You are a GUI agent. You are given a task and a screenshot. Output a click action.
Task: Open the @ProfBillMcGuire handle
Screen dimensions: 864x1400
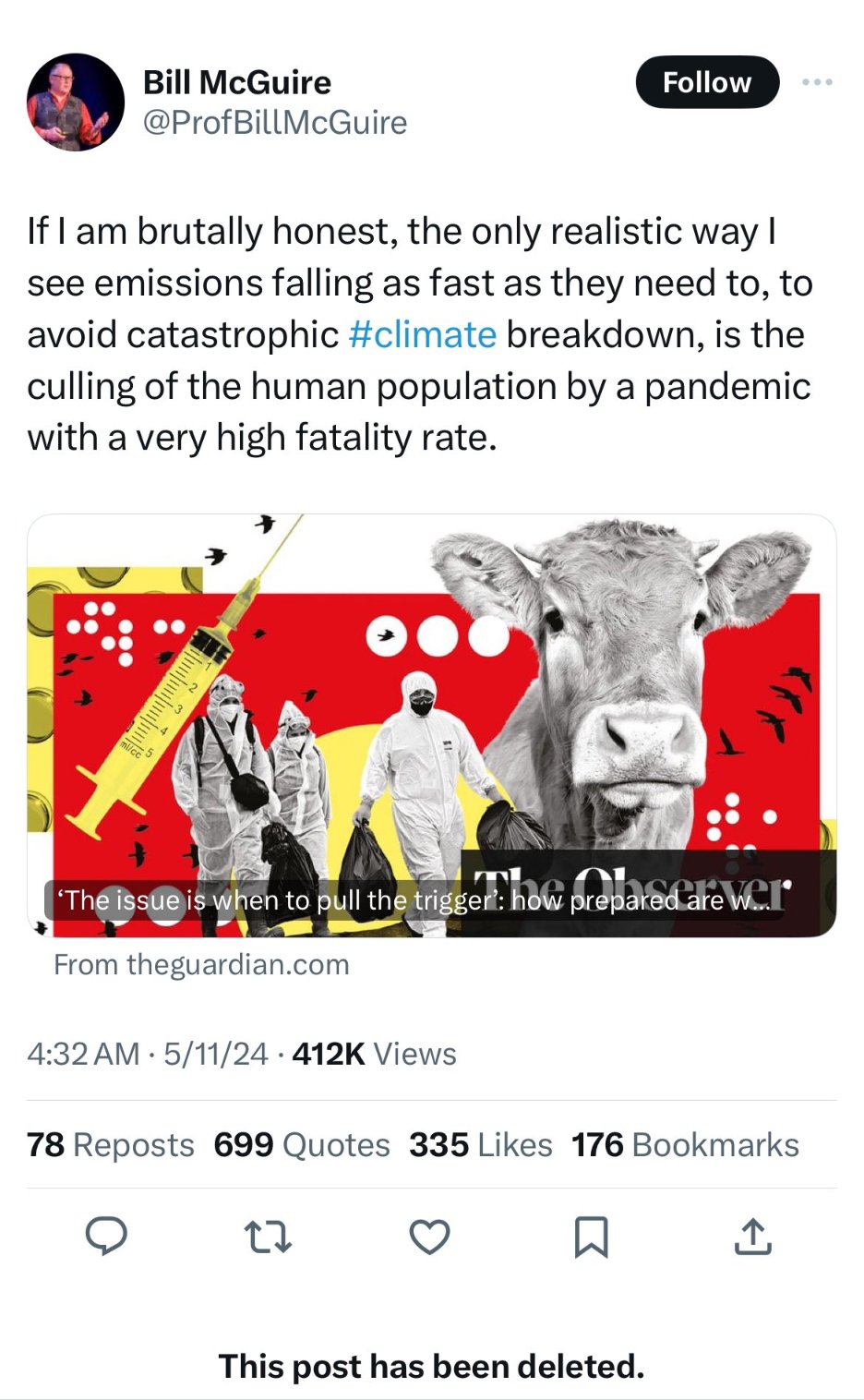(275, 123)
